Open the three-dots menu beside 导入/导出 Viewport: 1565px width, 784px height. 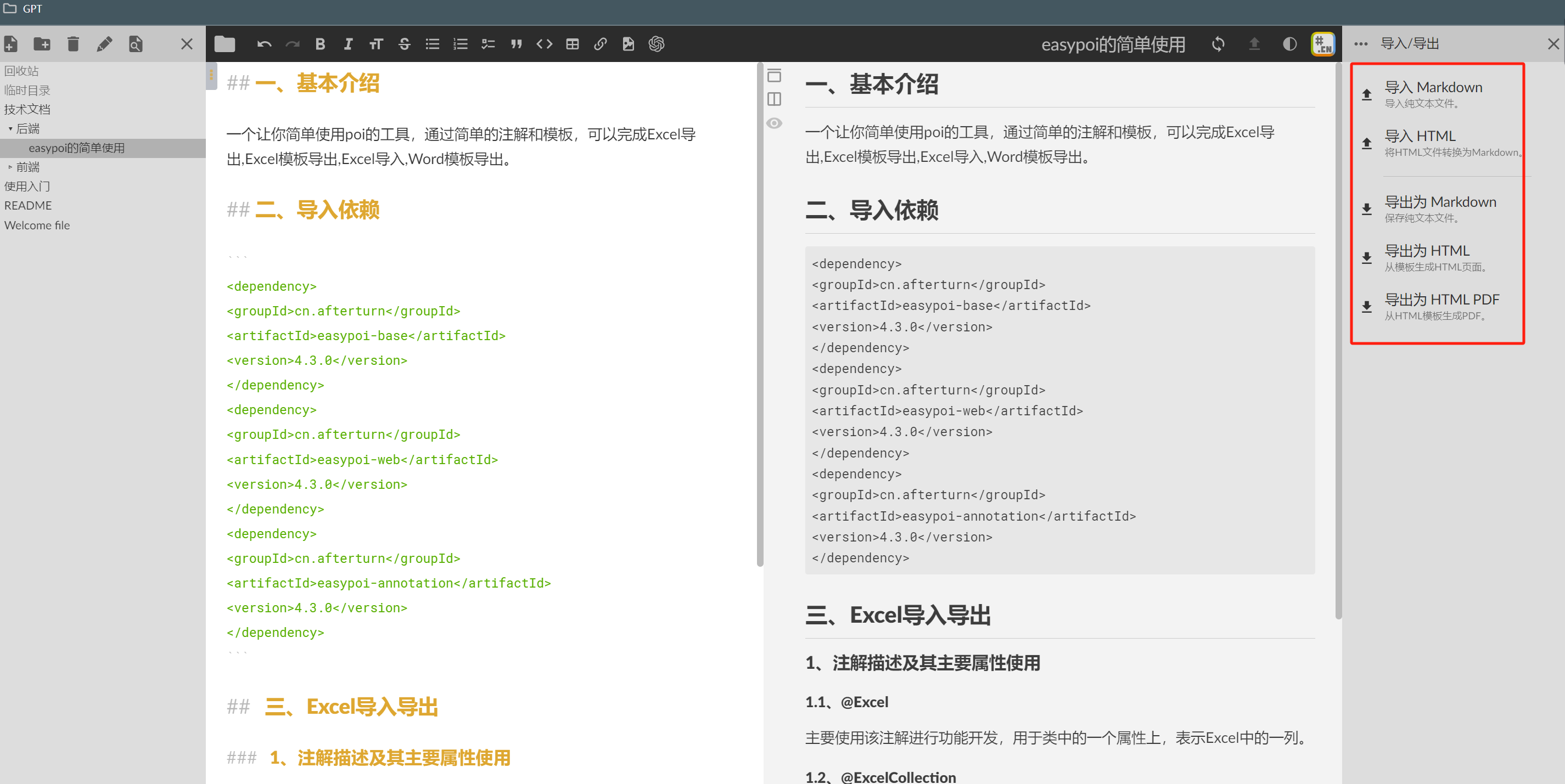(x=1360, y=44)
